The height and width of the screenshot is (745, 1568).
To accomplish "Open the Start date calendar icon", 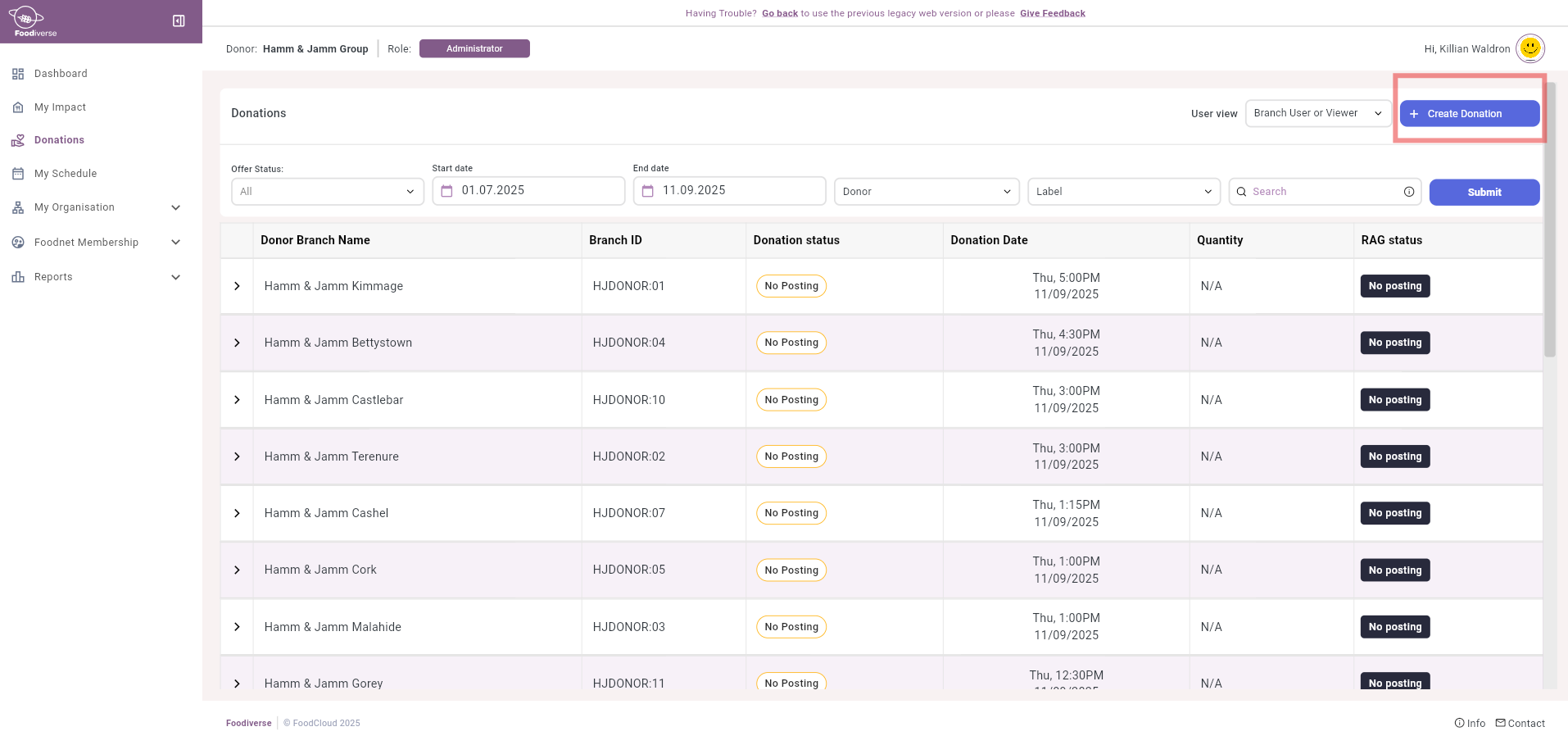I will pos(447,191).
